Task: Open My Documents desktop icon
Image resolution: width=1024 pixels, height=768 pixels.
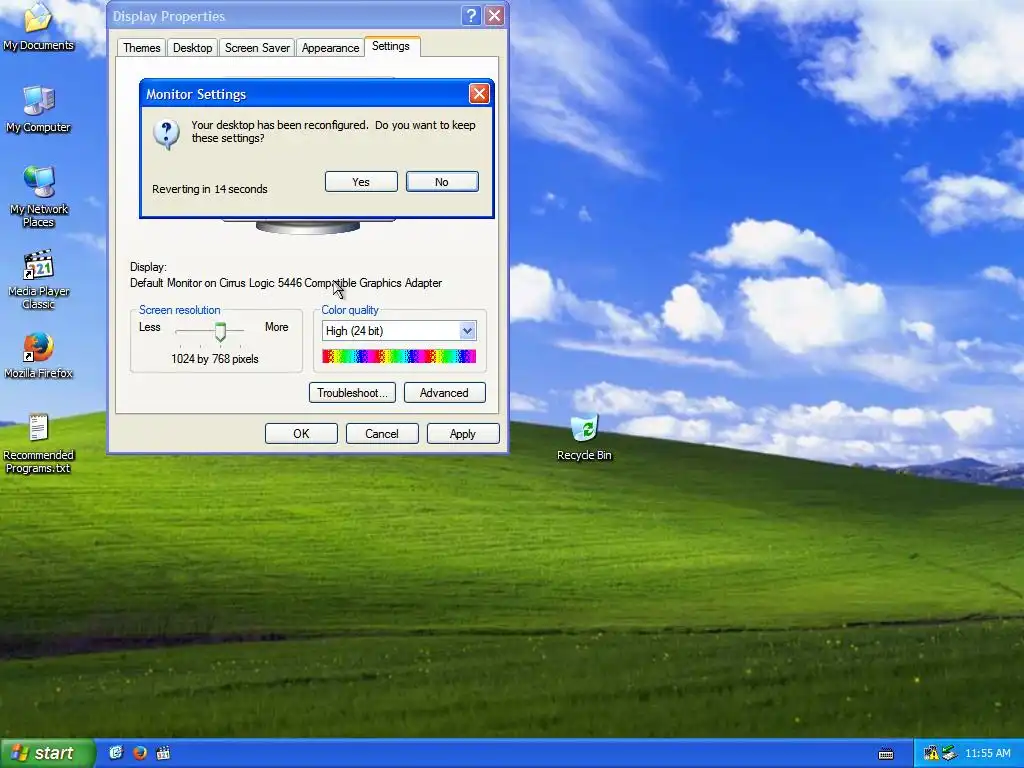Action: point(38,26)
